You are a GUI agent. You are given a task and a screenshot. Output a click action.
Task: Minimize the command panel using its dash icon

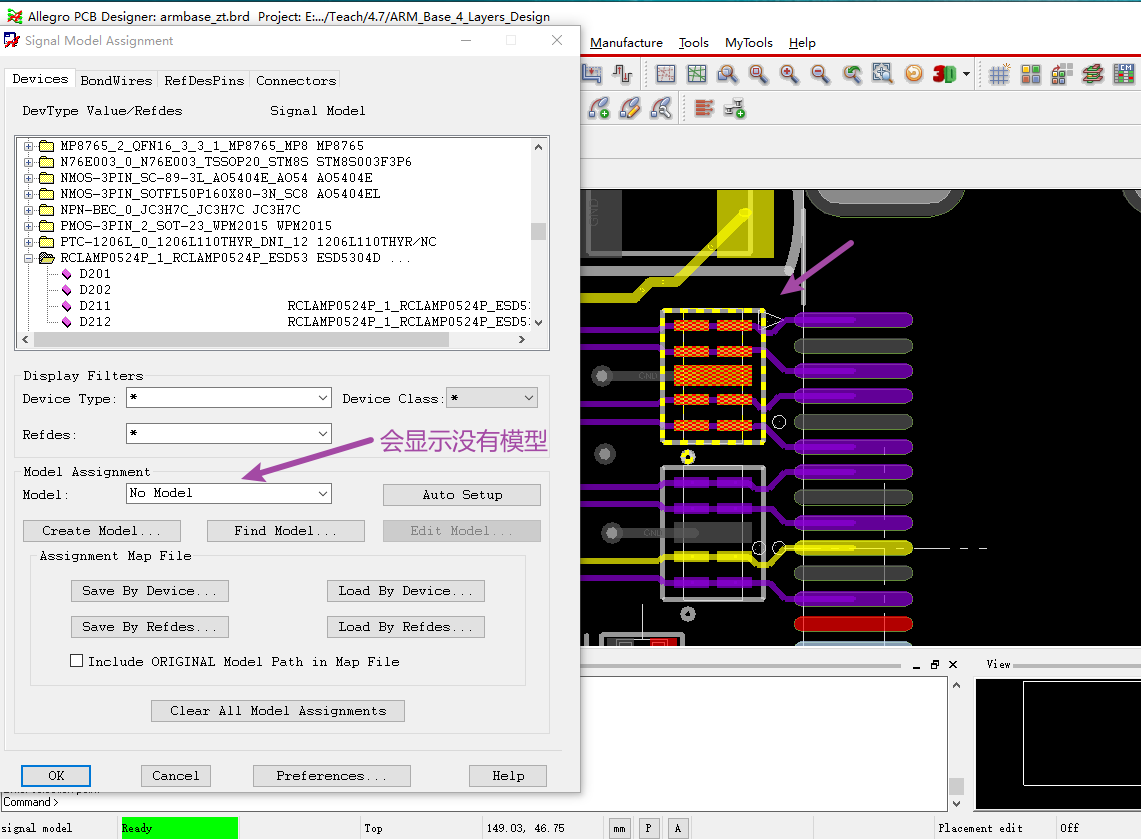(x=916, y=665)
